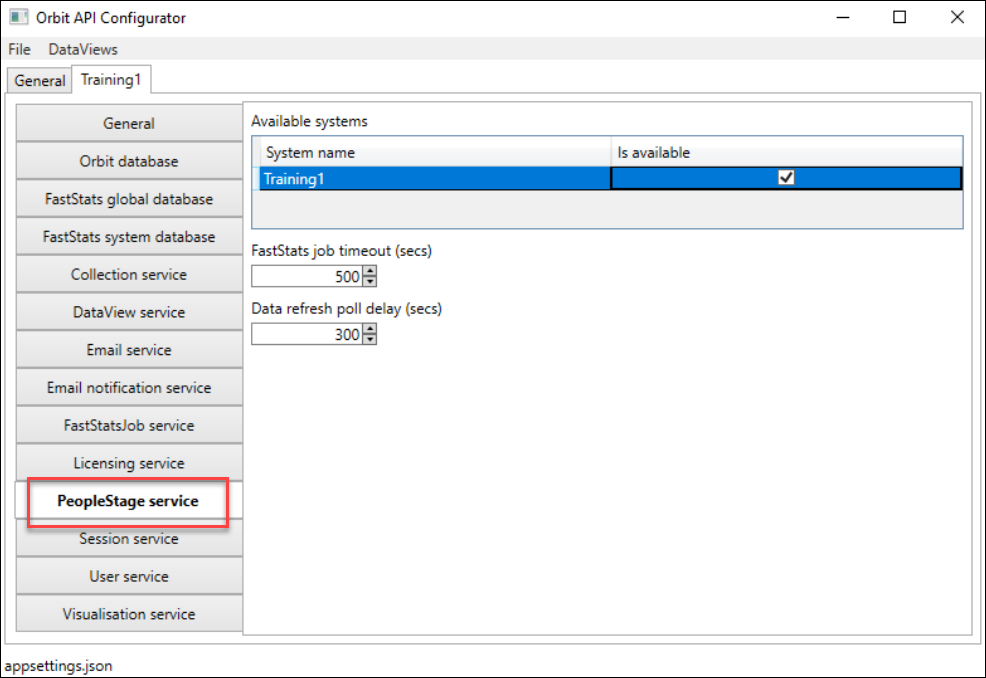The height and width of the screenshot is (678, 986).
Task: Open the File menu
Action: click(19, 49)
